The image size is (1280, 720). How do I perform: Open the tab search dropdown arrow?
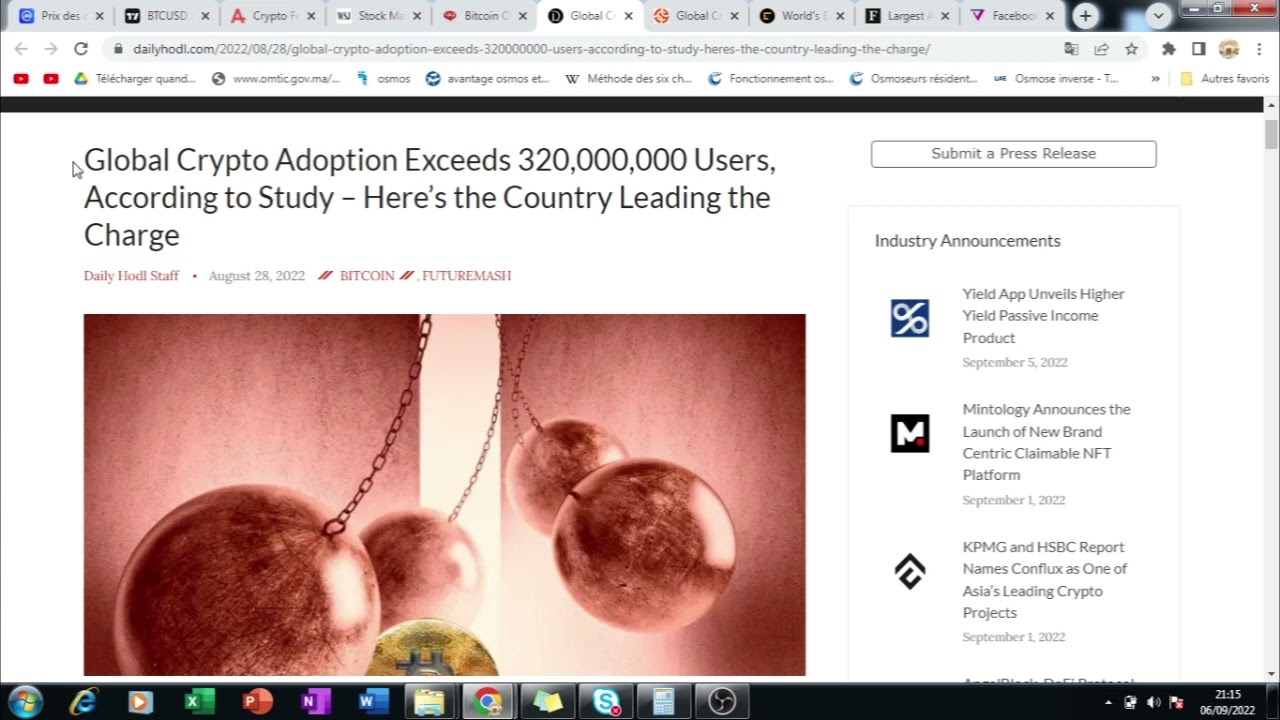pyautogui.click(x=1159, y=16)
